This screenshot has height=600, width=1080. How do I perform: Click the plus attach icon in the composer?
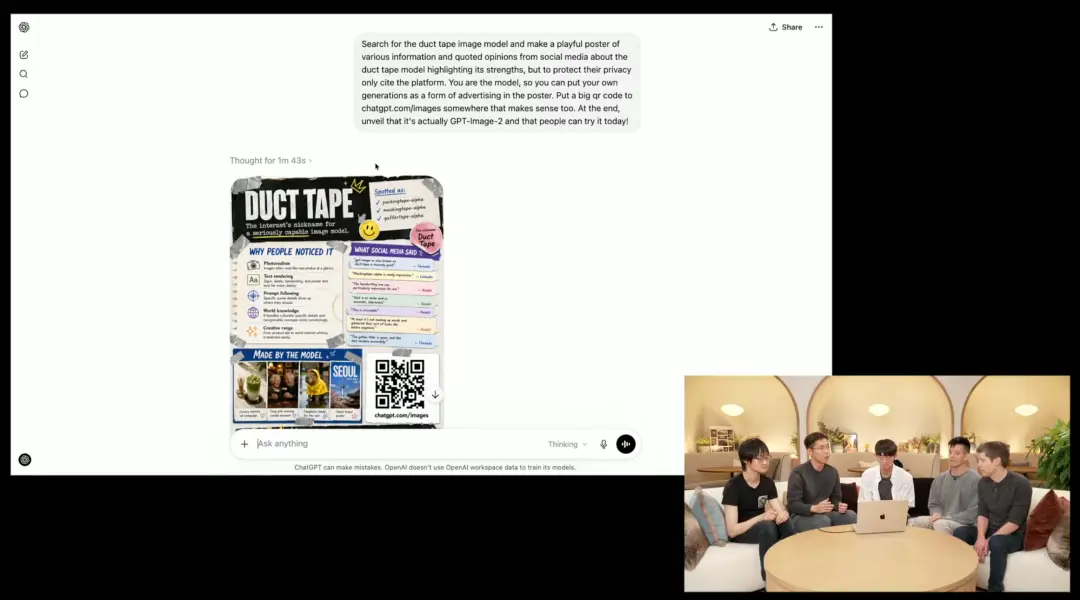click(x=244, y=444)
